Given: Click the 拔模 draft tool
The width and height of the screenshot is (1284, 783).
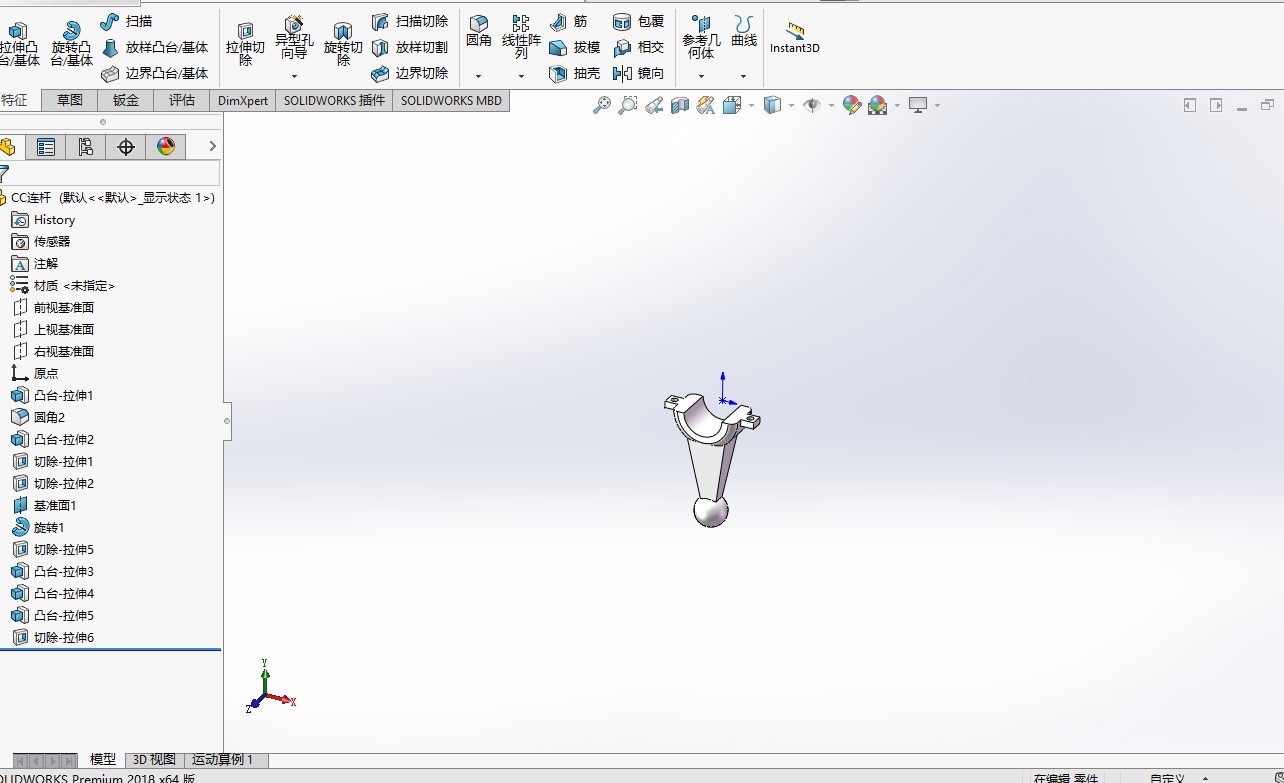Looking at the screenshot, I should coord(574,47).
